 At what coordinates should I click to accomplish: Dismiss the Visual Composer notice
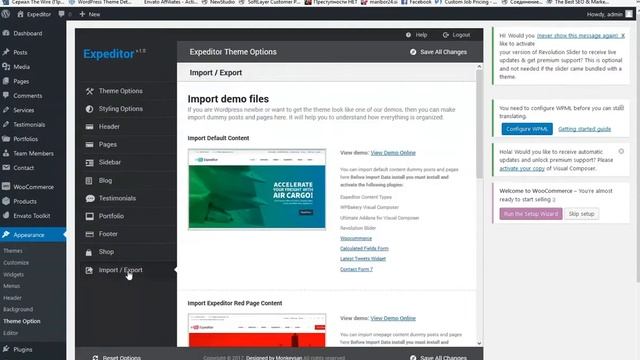point(621,151)
